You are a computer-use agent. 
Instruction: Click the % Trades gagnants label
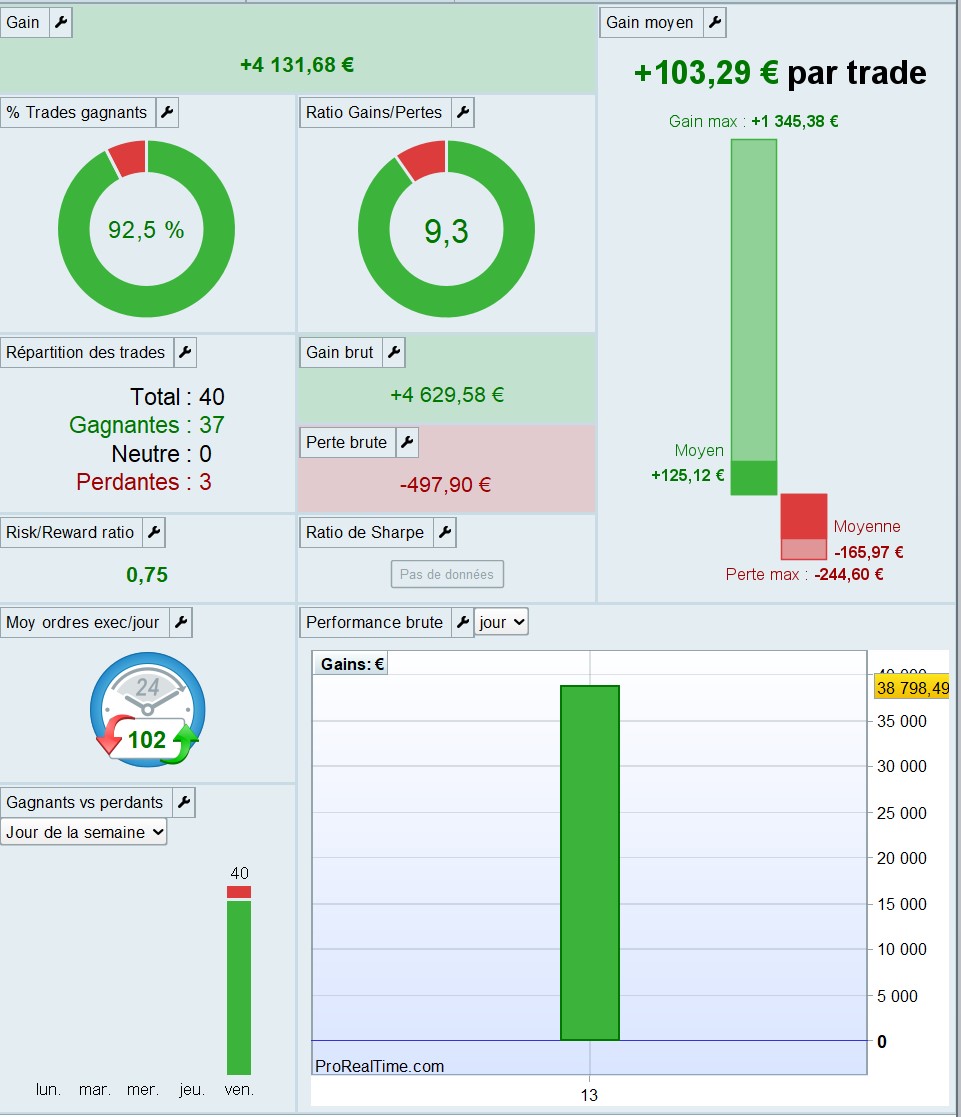coord(77,113)
